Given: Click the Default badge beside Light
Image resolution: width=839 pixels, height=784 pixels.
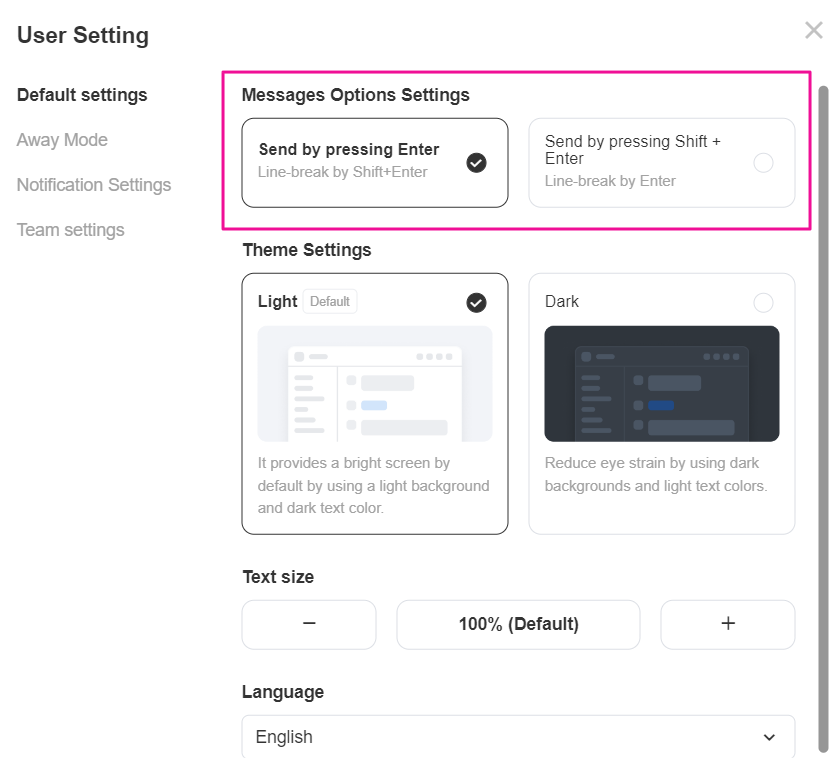Looking at the screenshot, I should click(330, 301).
